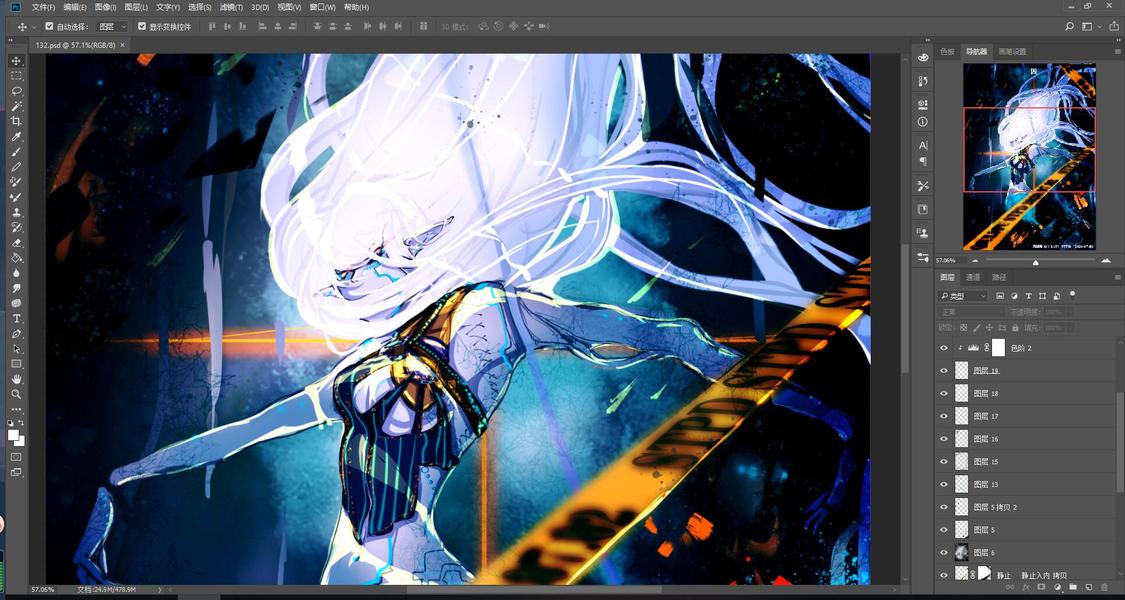Select the Clone Stamp tool
Screen dimensions: 1125x600
click(17, 212)
